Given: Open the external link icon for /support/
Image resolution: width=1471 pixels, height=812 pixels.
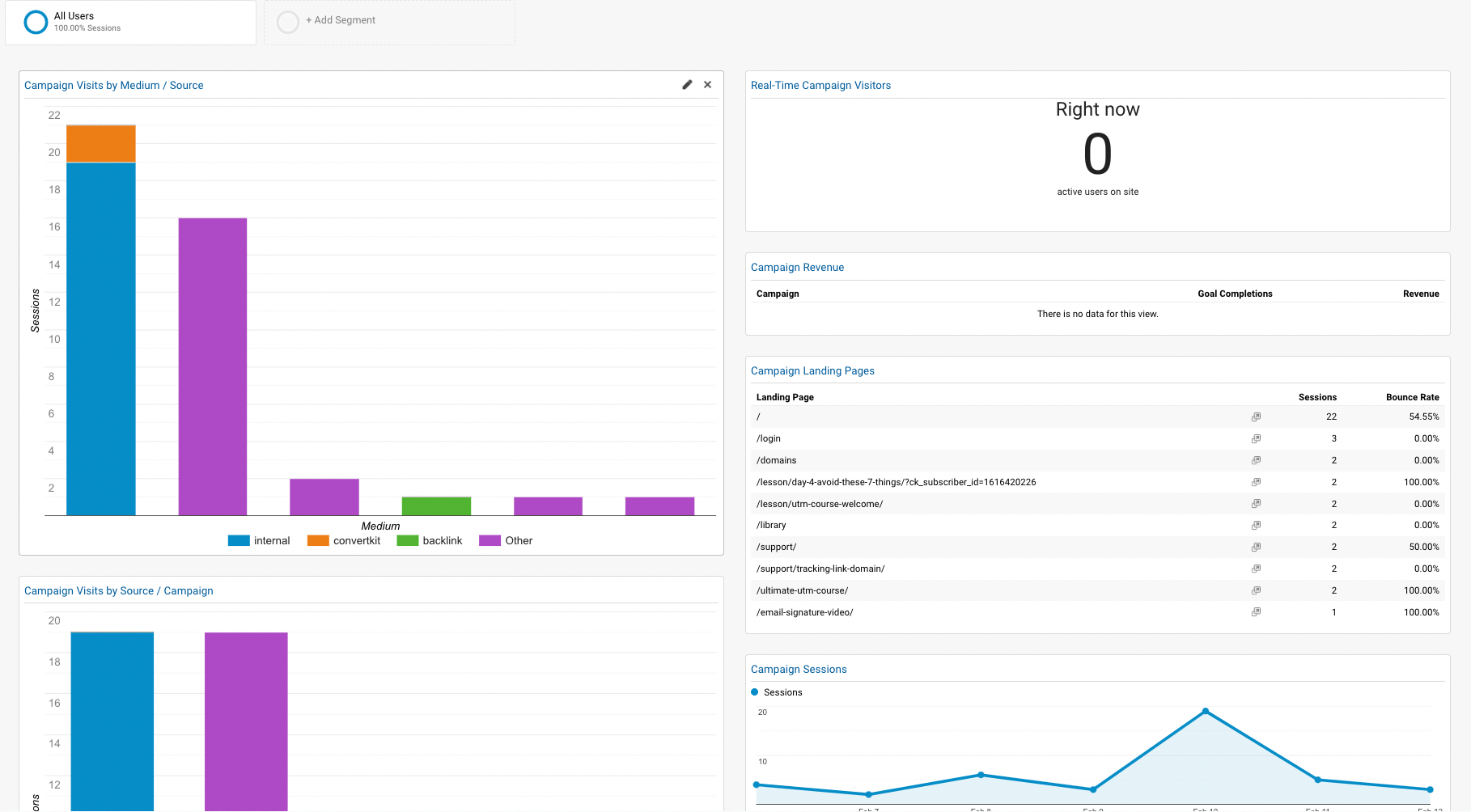Looking at the screenshot, I should pos(1256,548).
